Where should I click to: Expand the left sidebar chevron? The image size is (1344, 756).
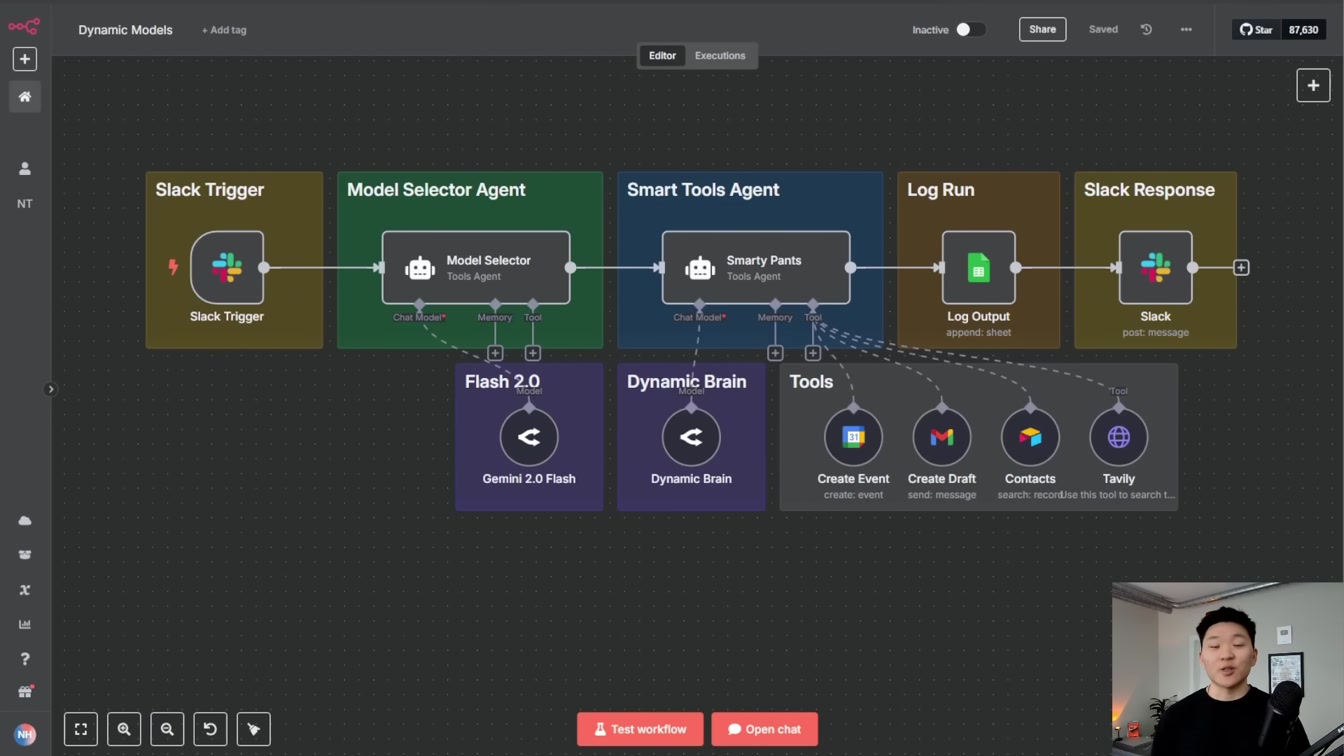[x=51, y=389]
